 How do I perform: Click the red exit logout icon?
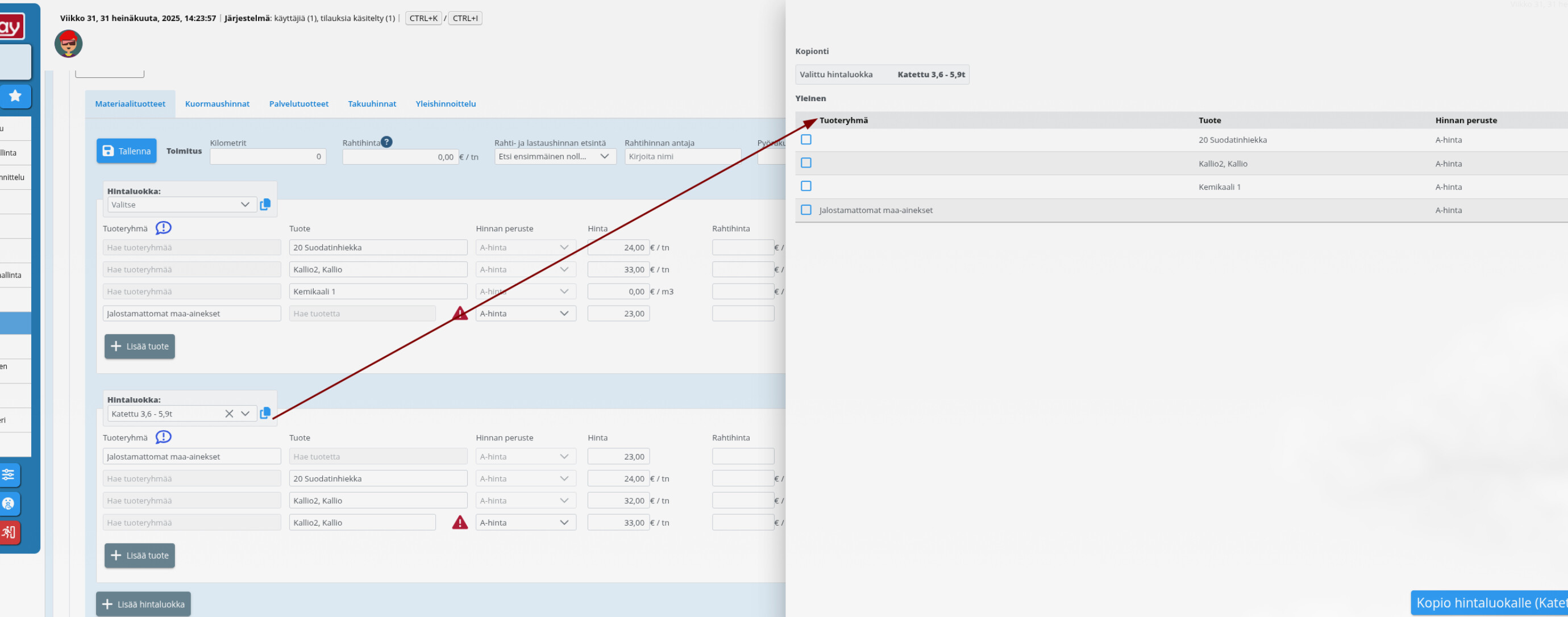point(9,532)
